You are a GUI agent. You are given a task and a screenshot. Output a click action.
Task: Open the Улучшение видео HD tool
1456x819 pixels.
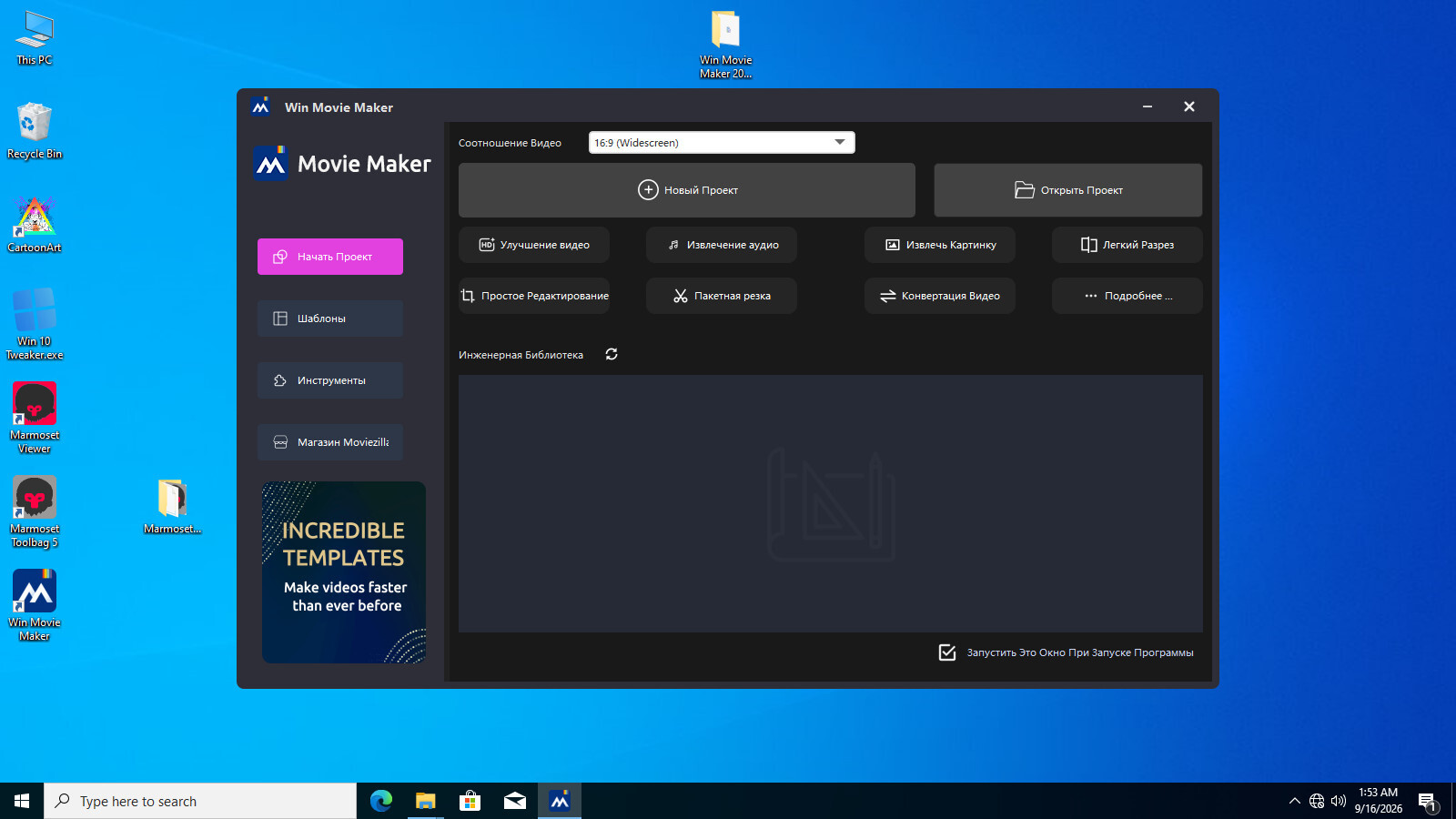pos(534,245)
